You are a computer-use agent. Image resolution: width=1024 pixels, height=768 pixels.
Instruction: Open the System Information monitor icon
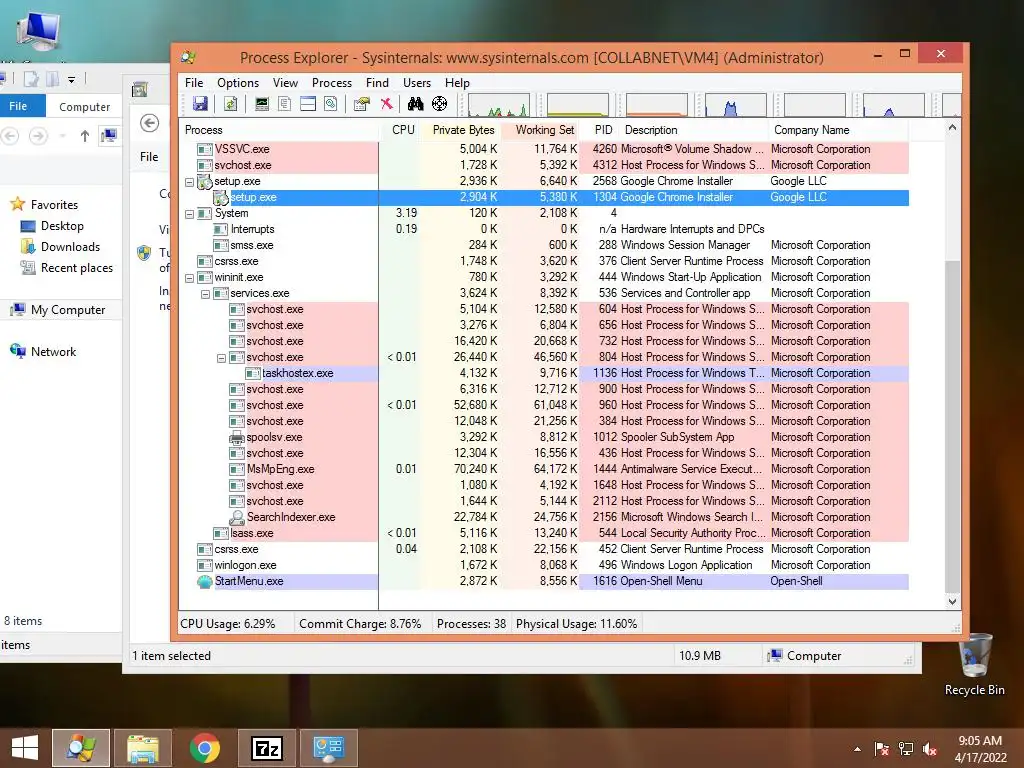click(262, 104)
